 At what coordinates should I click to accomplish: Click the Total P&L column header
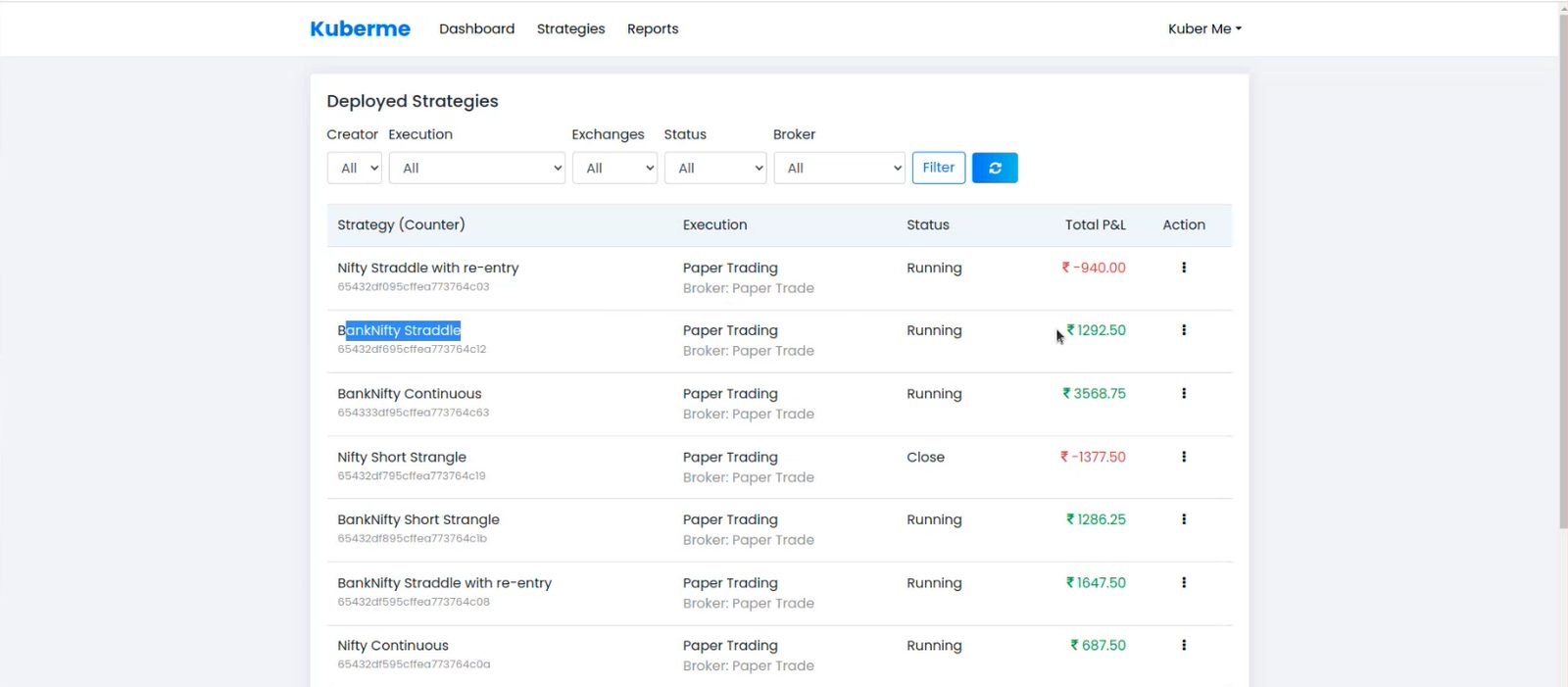(1096, 224)
